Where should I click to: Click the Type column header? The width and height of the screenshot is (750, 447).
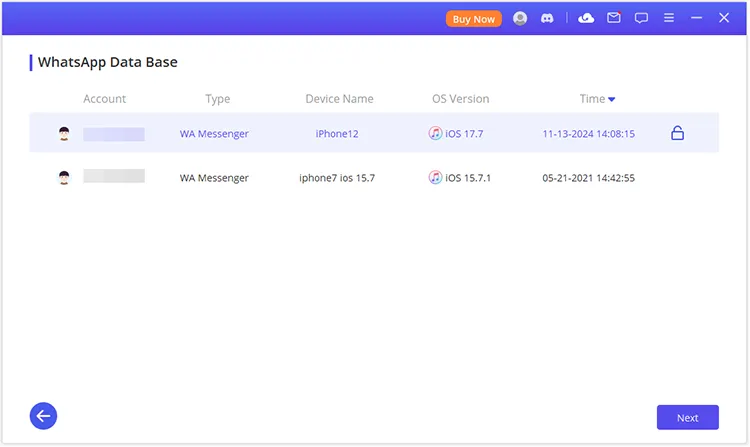coord(218,99)
